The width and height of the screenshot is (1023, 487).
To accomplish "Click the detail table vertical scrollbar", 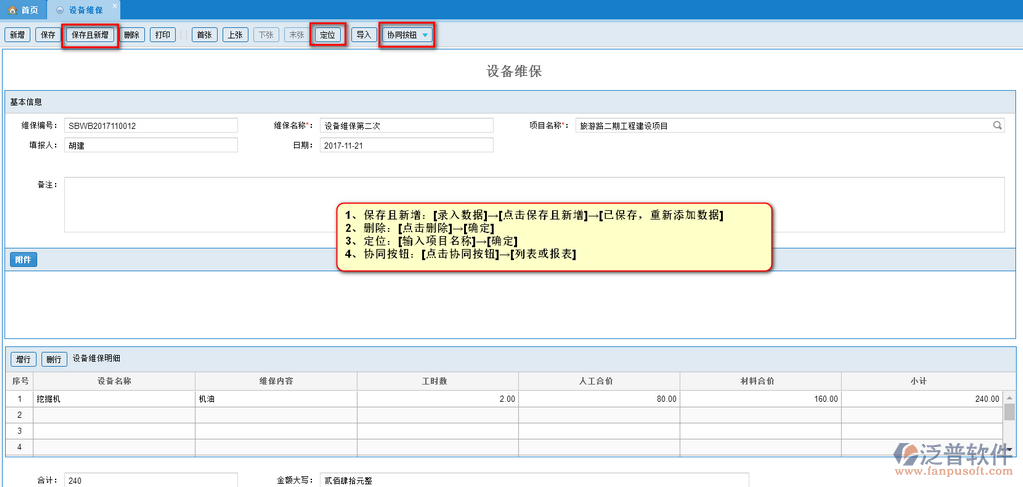I will coord(1009,412).
